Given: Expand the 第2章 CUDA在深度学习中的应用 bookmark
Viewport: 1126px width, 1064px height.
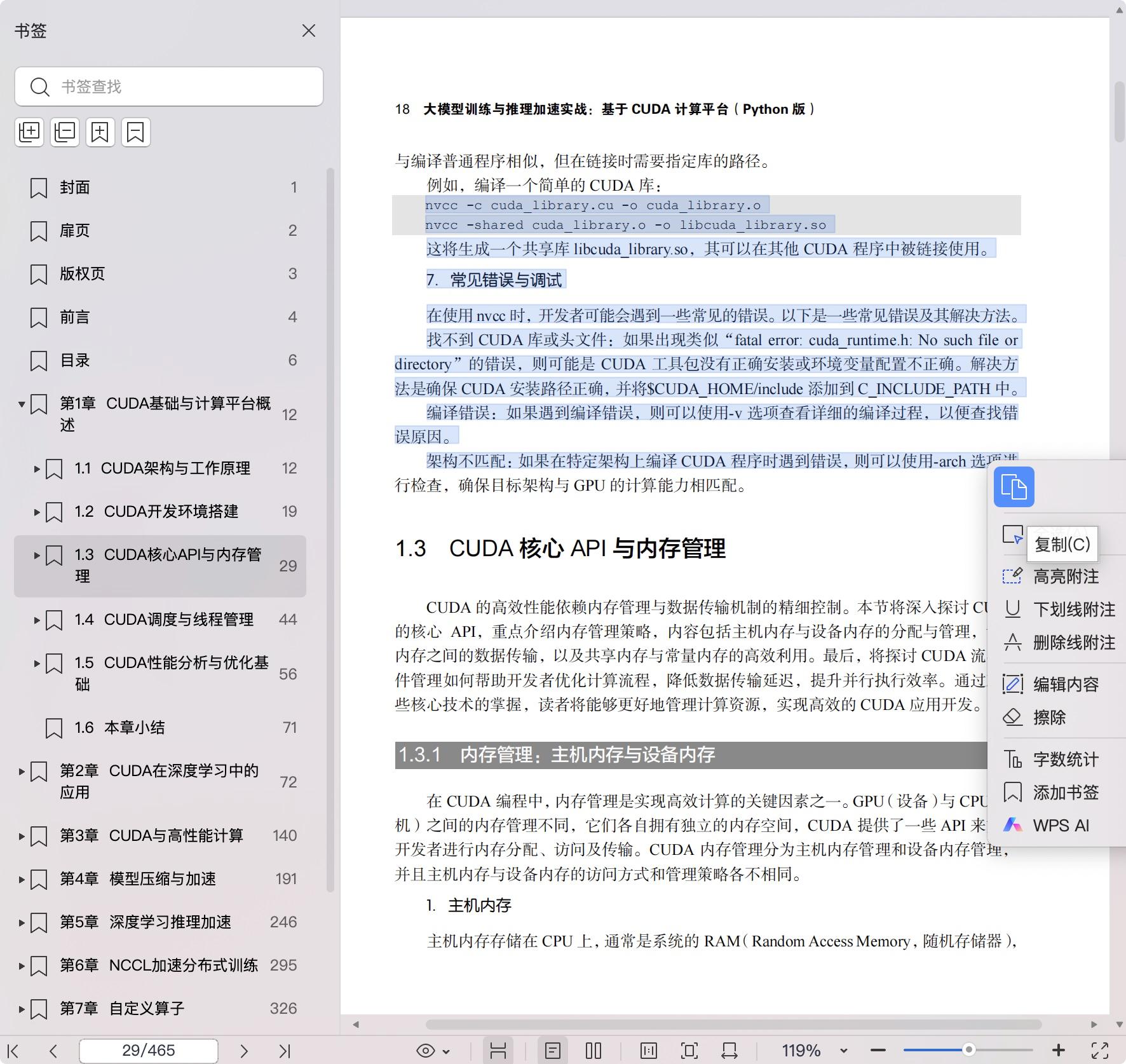Looking at the screenshot, I should point(22,772).
